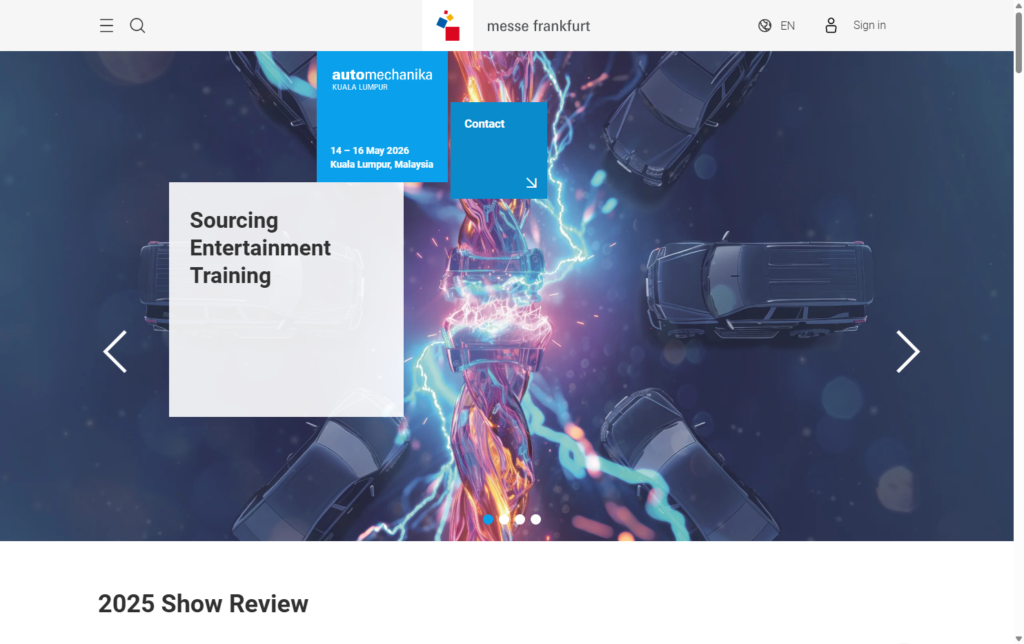Open the Contact tile
Viewport: 1024px width, 644px height.
(498, 148)
